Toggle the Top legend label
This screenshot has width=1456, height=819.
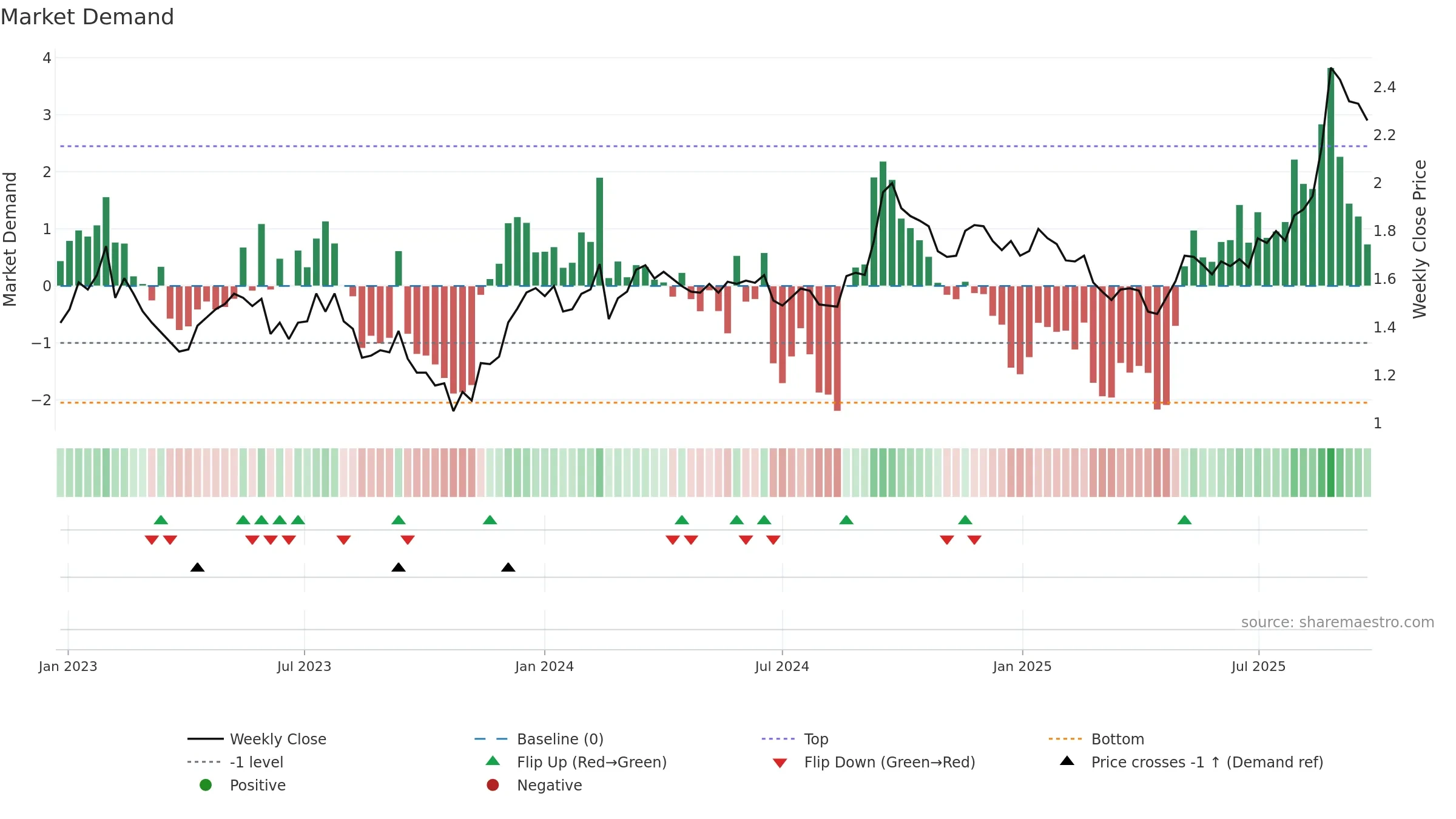[x=816, y=739]
